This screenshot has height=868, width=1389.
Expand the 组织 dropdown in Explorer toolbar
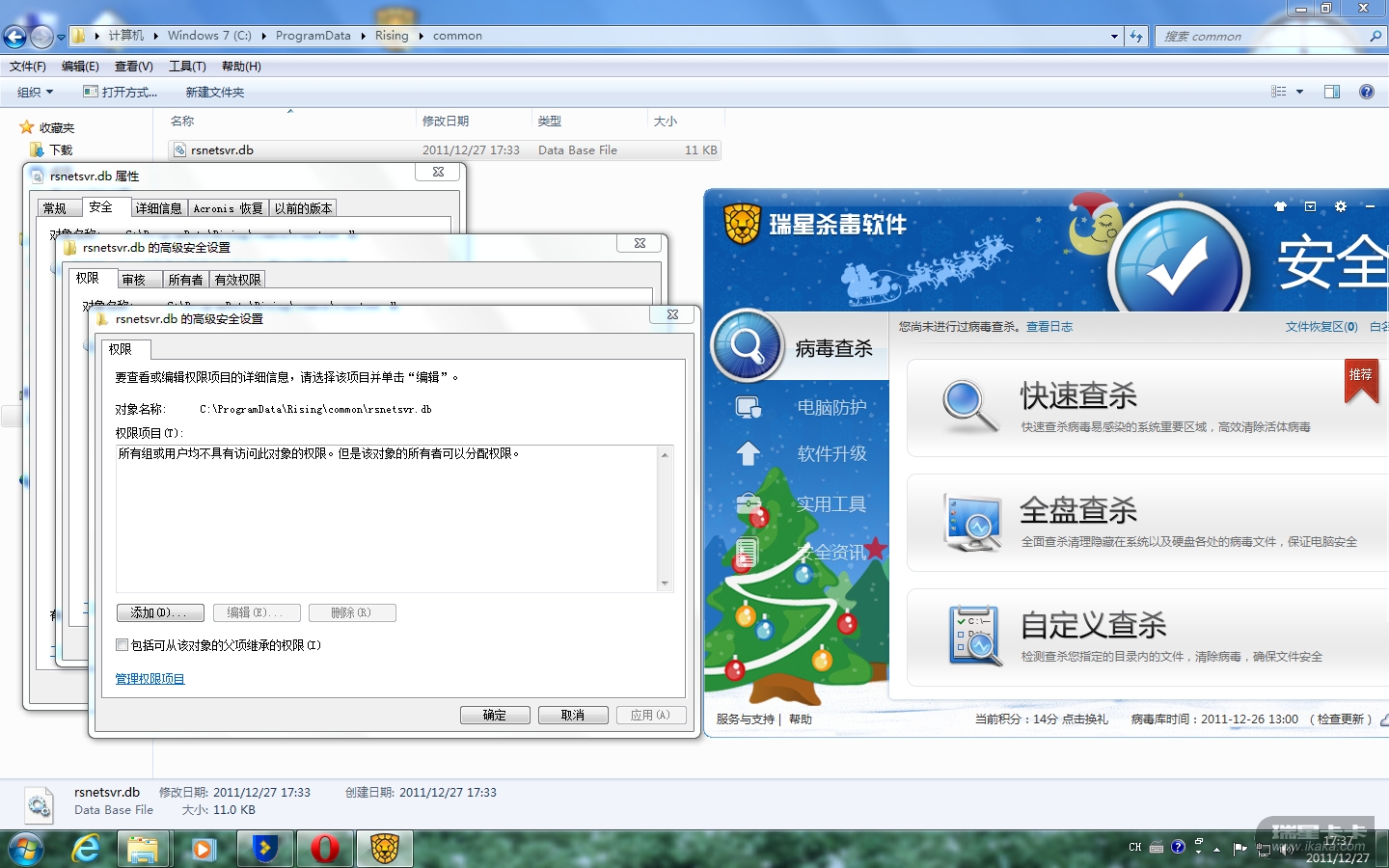coord(36,92)
